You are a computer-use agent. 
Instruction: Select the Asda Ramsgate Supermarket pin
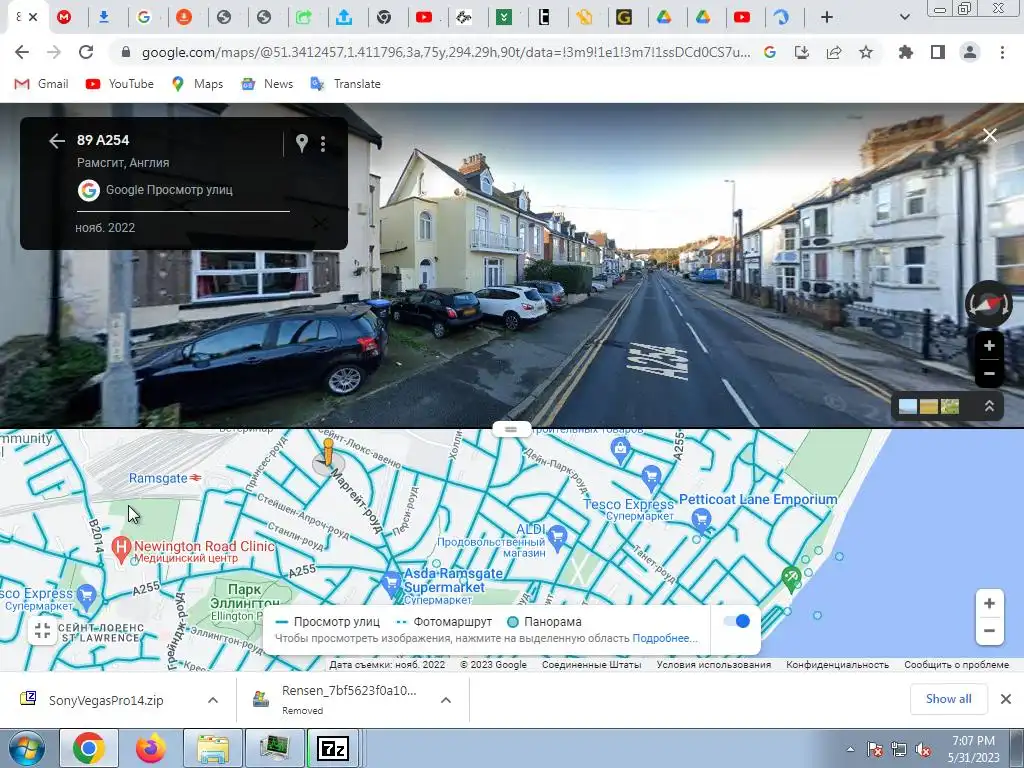[391, 583]
